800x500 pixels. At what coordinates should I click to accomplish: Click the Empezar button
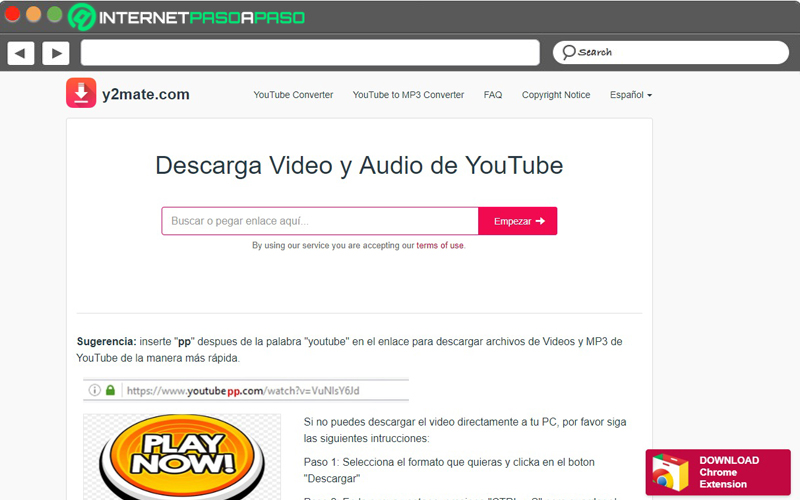tap(518, 221)
